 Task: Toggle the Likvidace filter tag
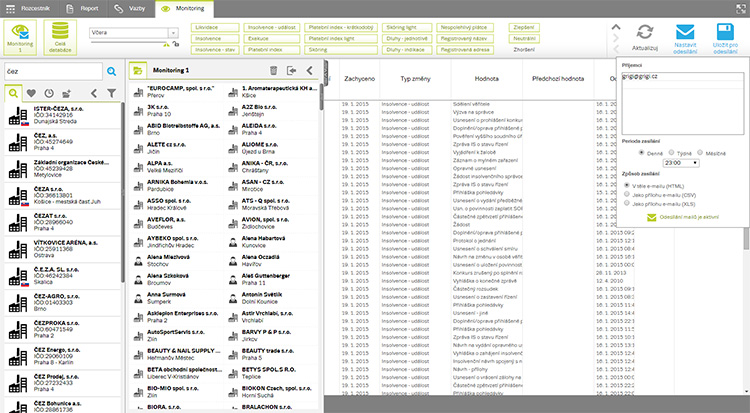coord(215,28)
